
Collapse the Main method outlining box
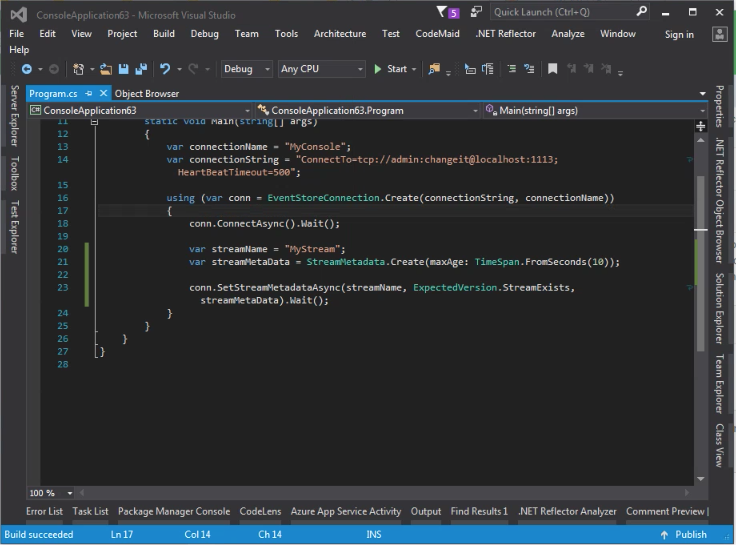tap(94, 122)
